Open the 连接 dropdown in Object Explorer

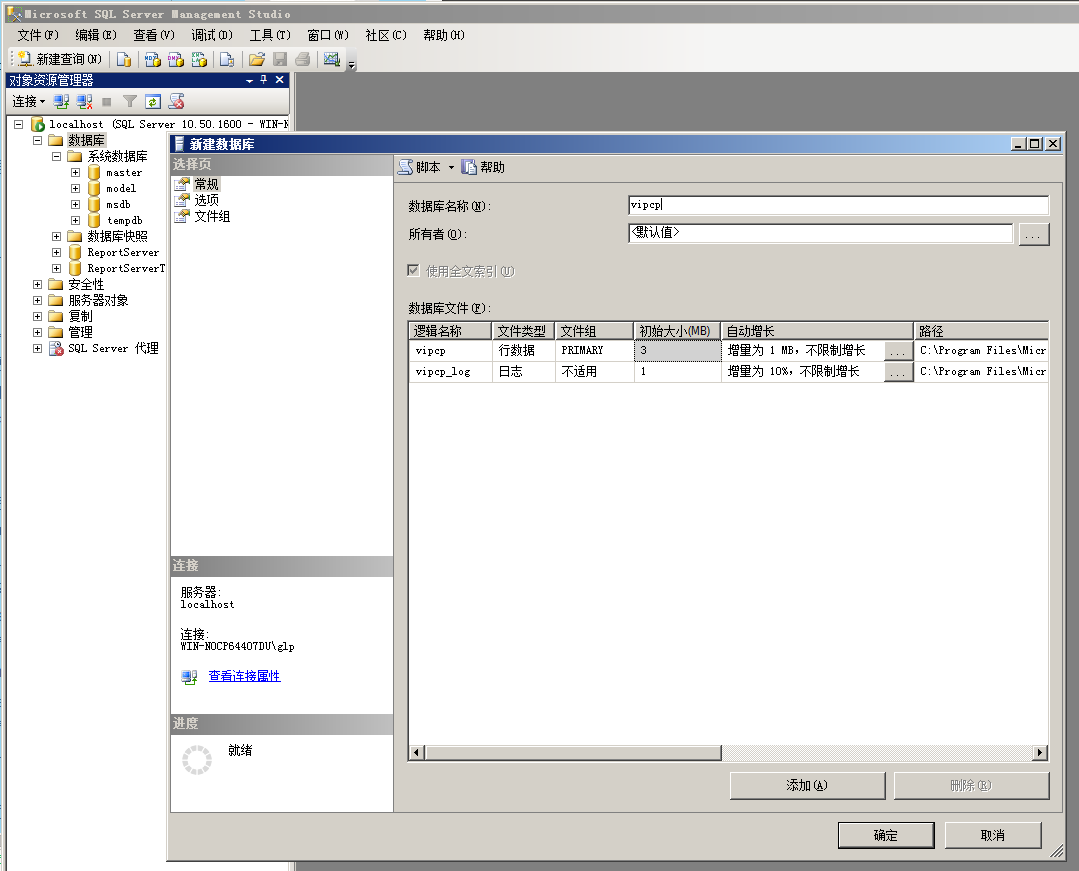tap(29, 102)
